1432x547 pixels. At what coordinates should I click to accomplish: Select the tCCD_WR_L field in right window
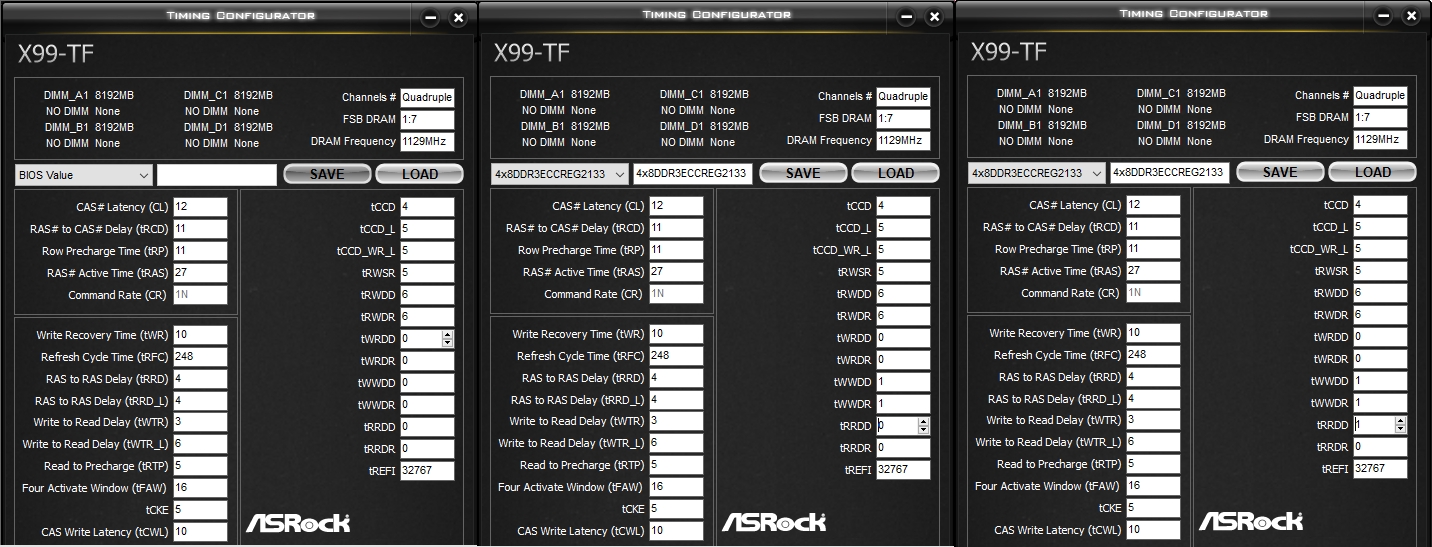pyautogui.click(x=1380, y=249)
